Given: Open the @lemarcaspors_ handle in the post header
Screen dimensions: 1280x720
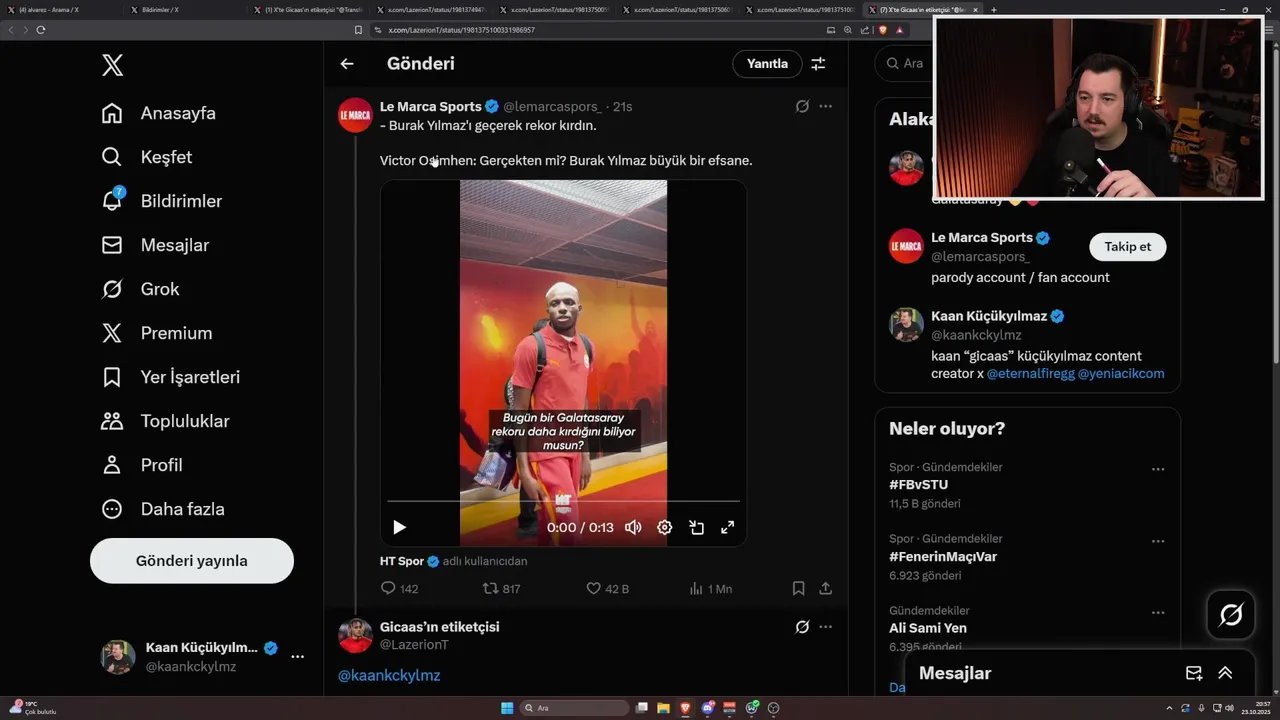Looking at the screenshot, I should pos(553,106).
